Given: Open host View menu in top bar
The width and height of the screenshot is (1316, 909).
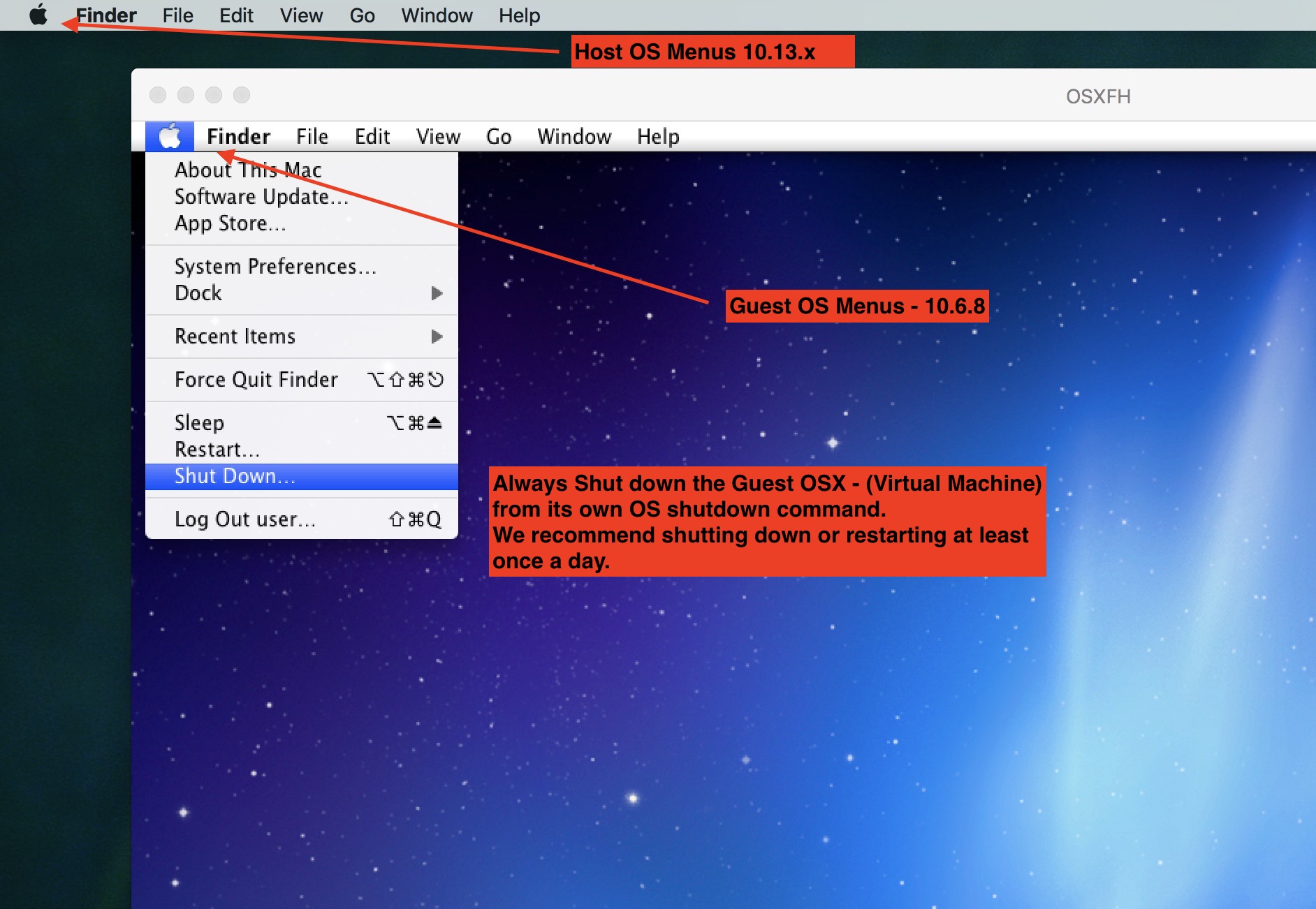Looking at the screenshot, I should pos(301,15).
